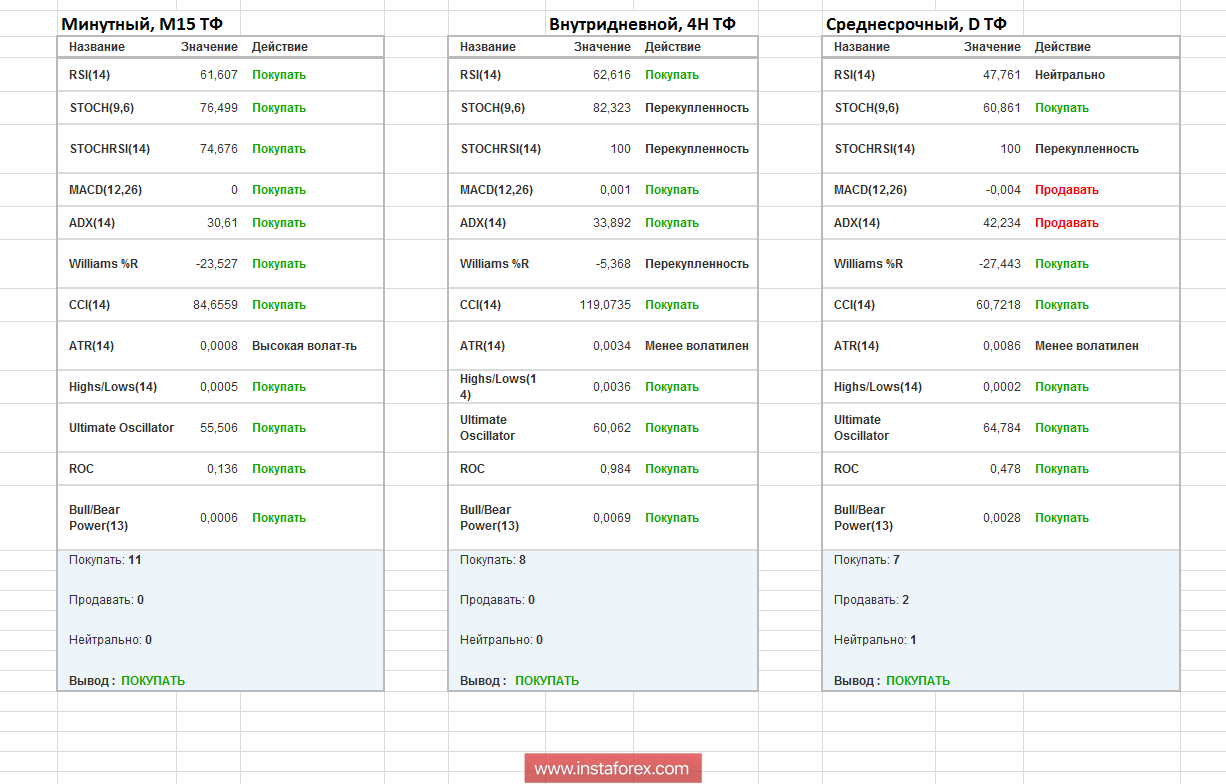Click the Действие column header in M15 table

coord(279,47)
